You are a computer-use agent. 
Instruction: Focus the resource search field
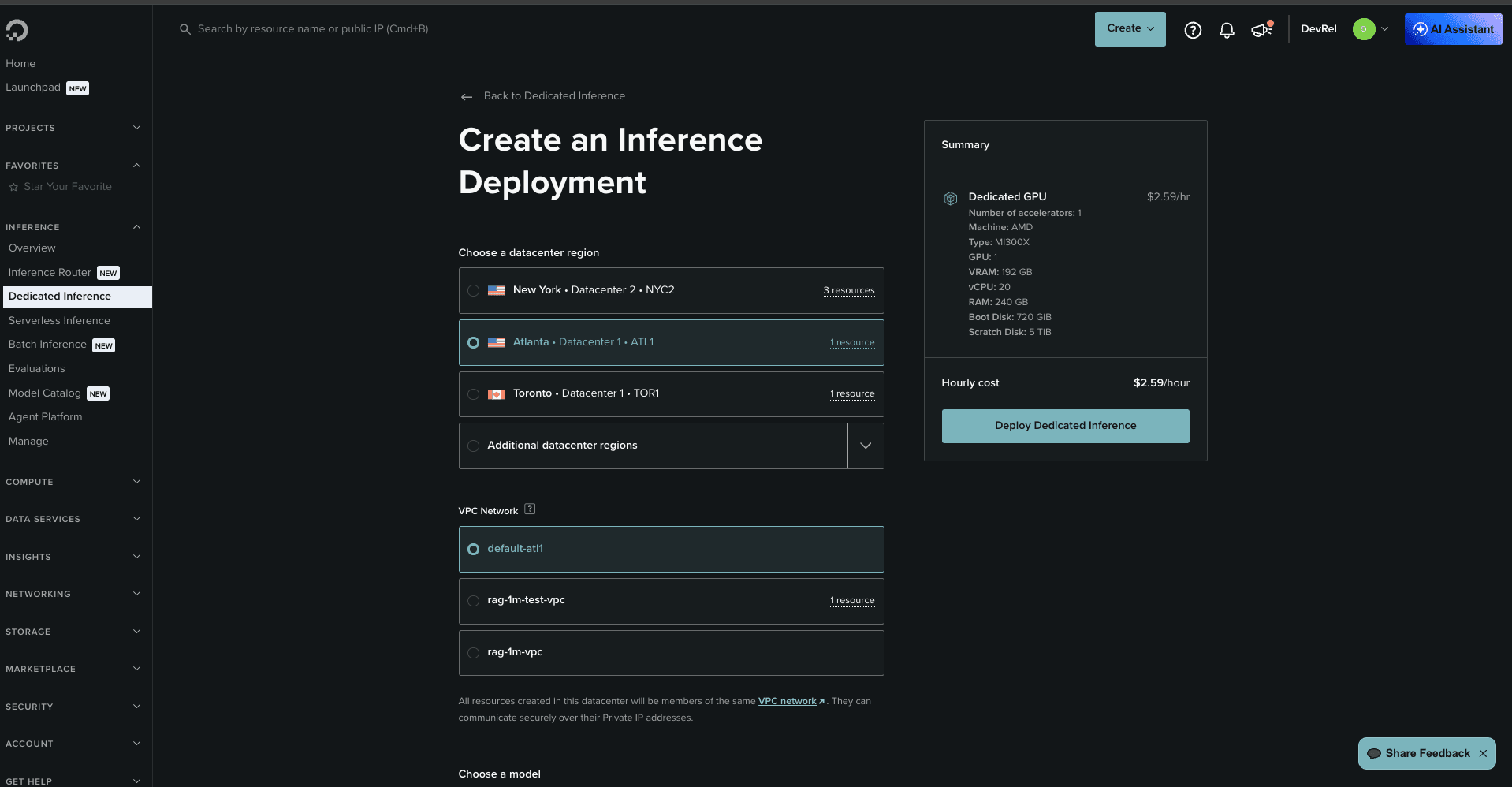coord(313,29)
